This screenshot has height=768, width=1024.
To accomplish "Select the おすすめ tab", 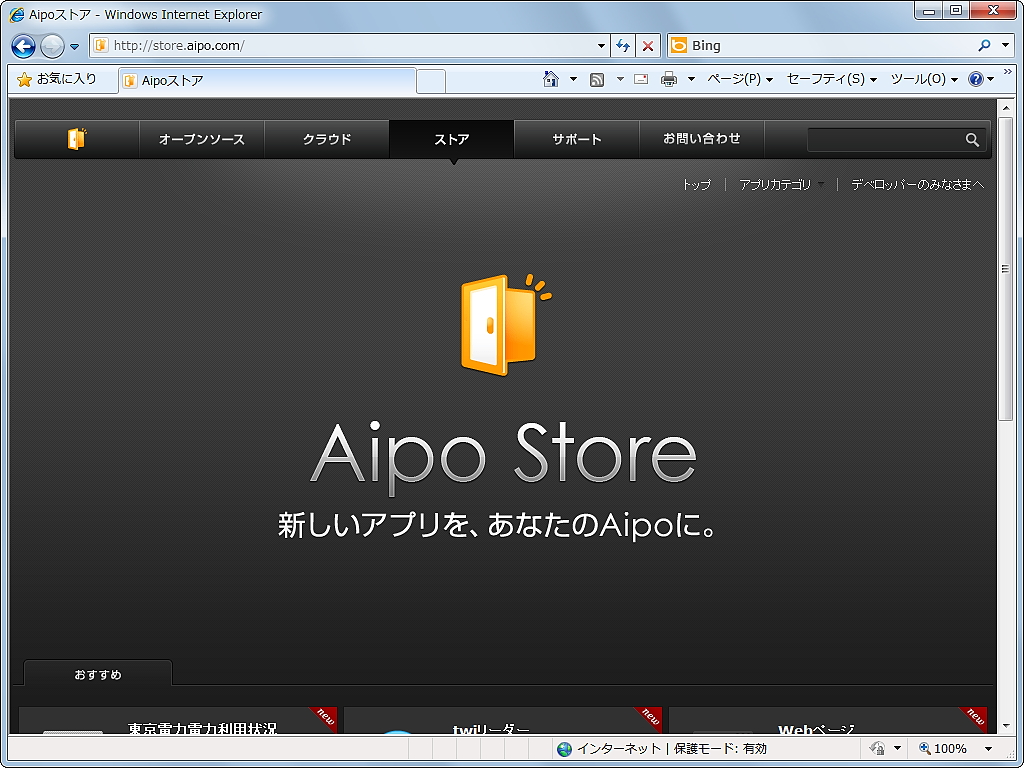I will pyautogui.click(x=96, y=673).
